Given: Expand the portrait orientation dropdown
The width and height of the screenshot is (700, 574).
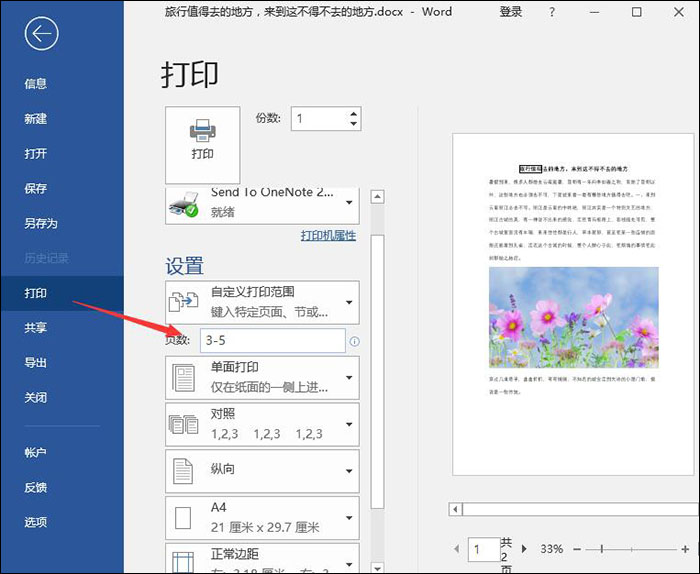Looking at the screenshot, I should [x=262, y=471].
